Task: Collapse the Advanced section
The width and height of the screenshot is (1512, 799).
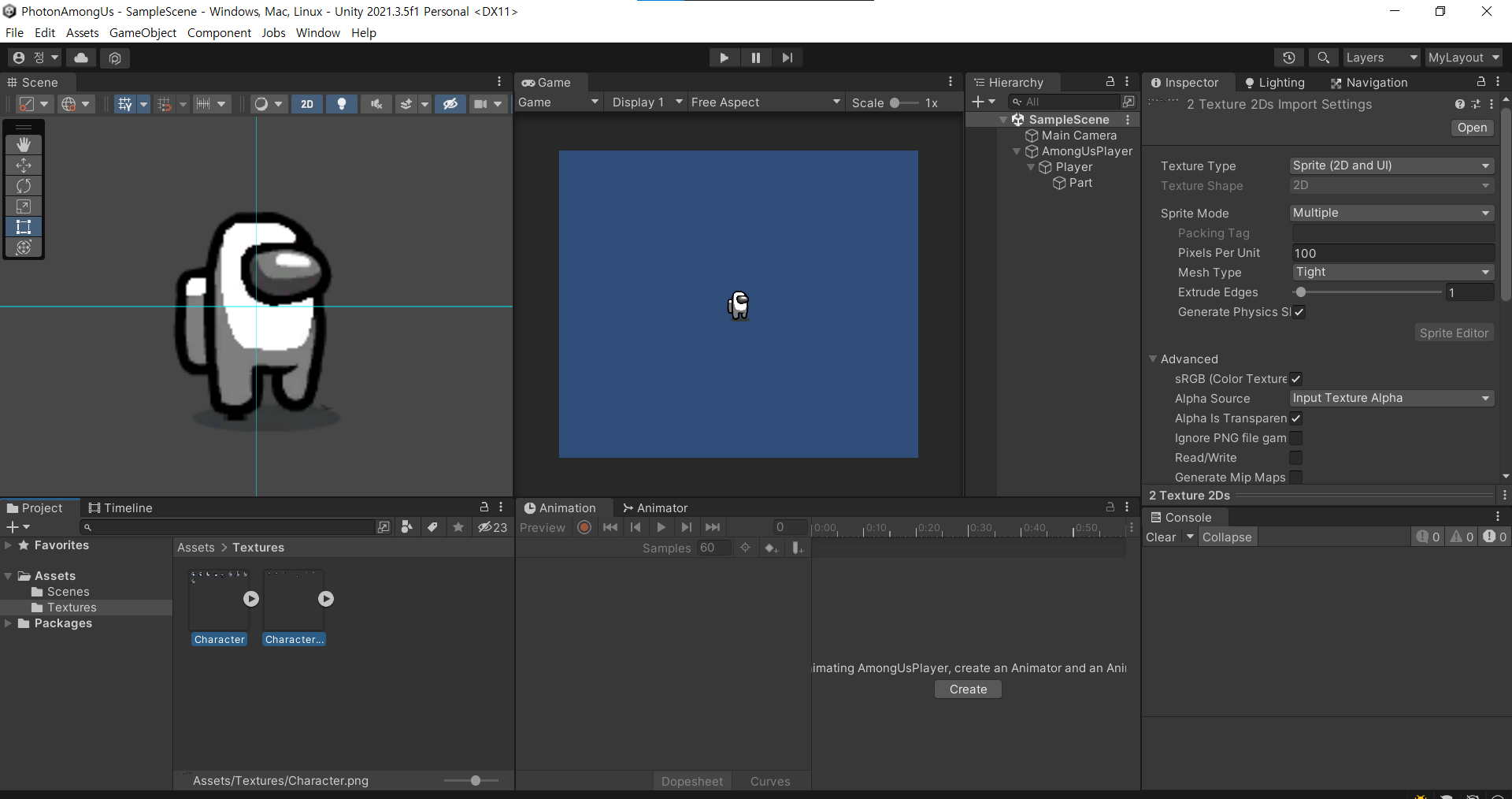Action: pos(1153,359)
